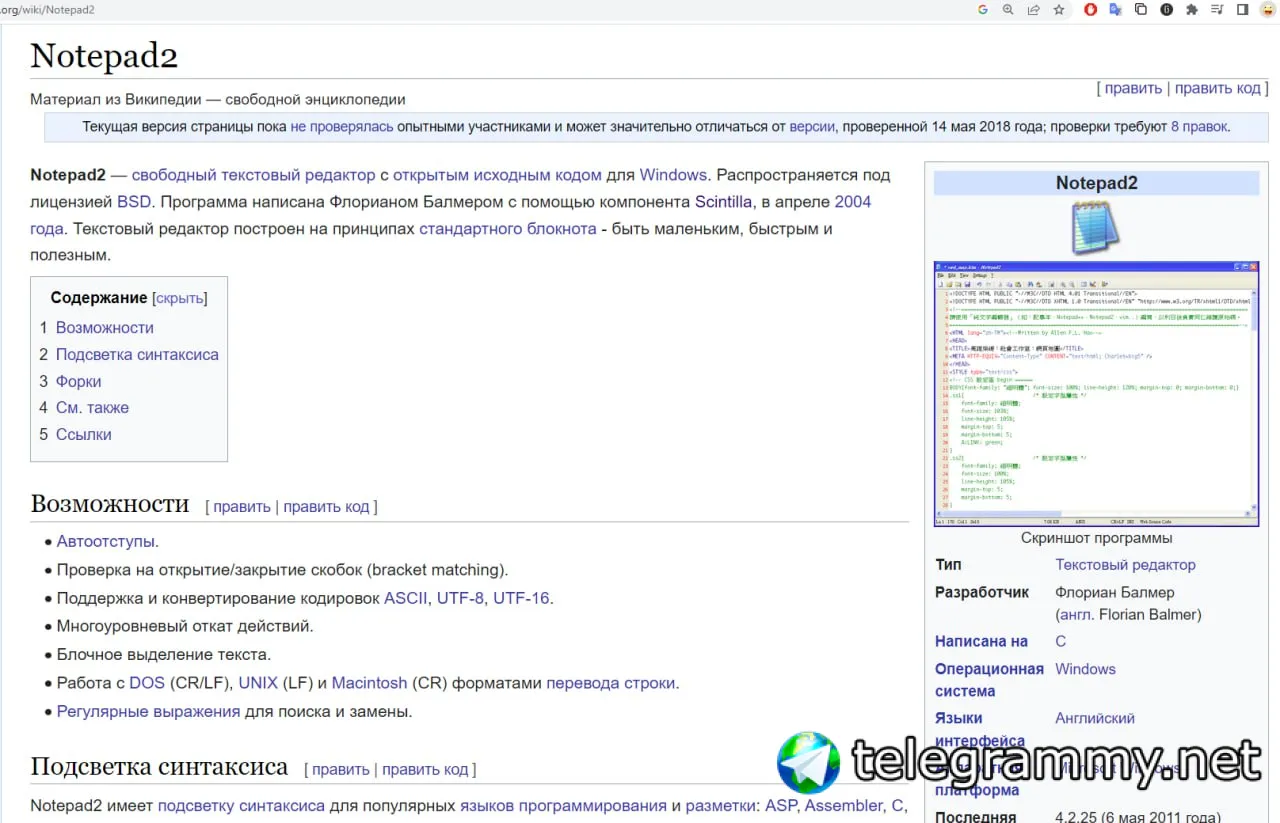Click 'править код' next to Подсветка синтаксиса heading
This screenshot has width=1280, height=823.
[x=425, y=770]
